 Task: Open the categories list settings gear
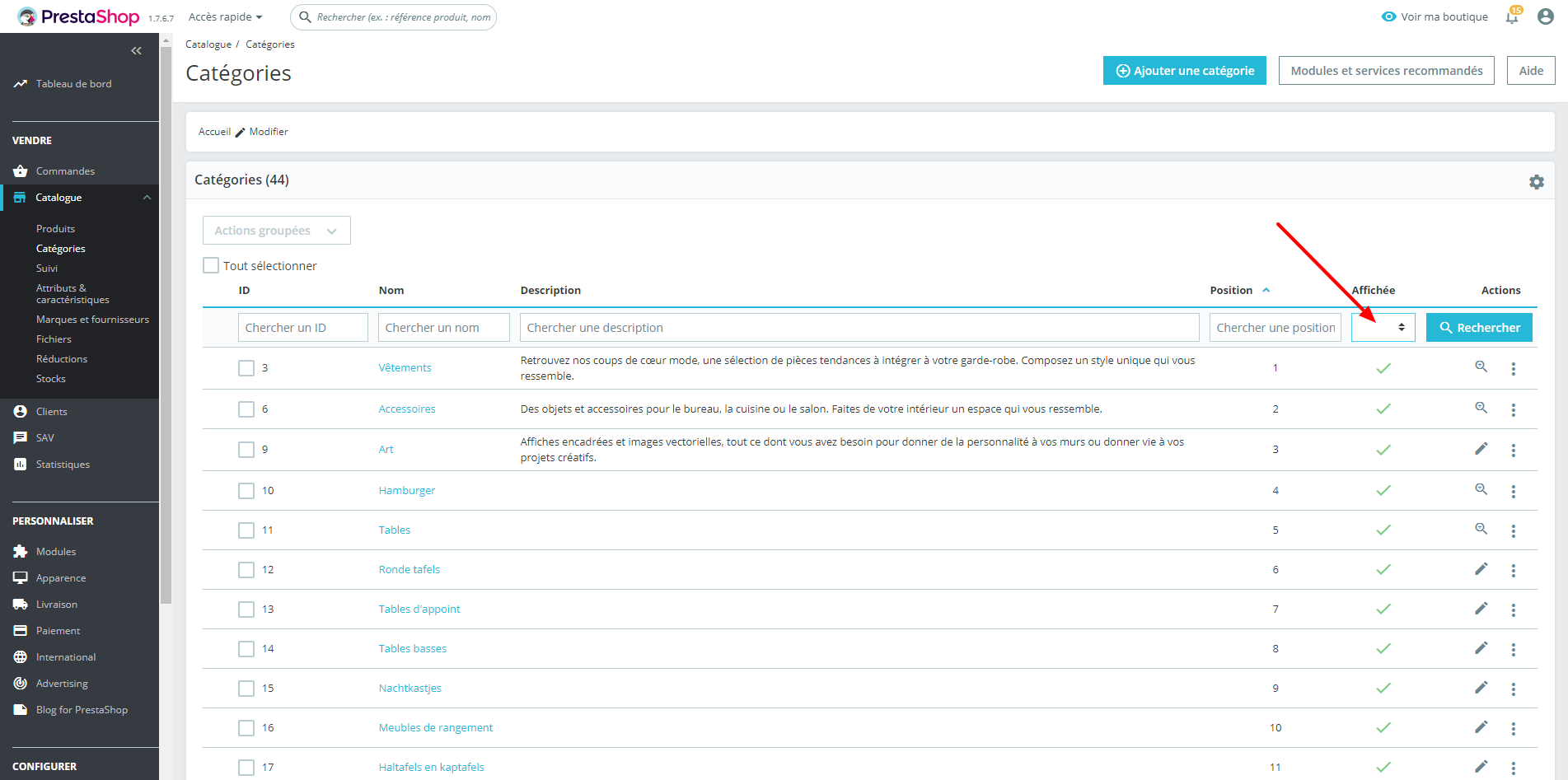[x=1537, y=182]
